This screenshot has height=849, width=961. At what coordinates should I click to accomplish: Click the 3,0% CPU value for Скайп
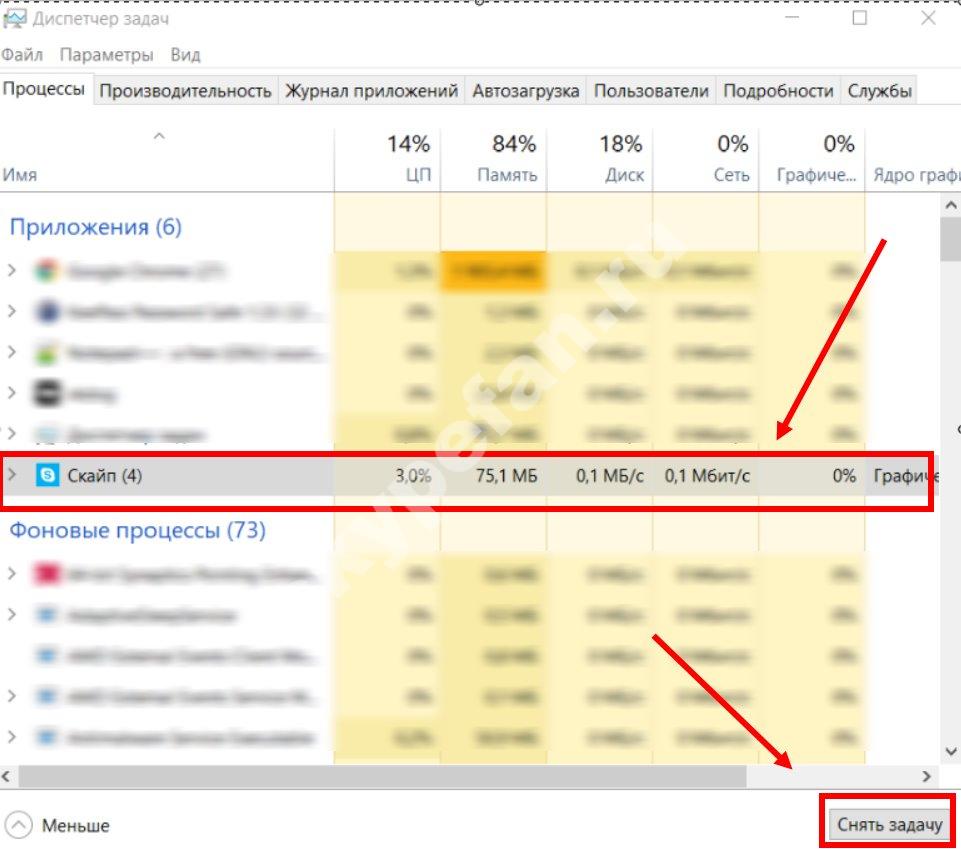click(413, 476)
